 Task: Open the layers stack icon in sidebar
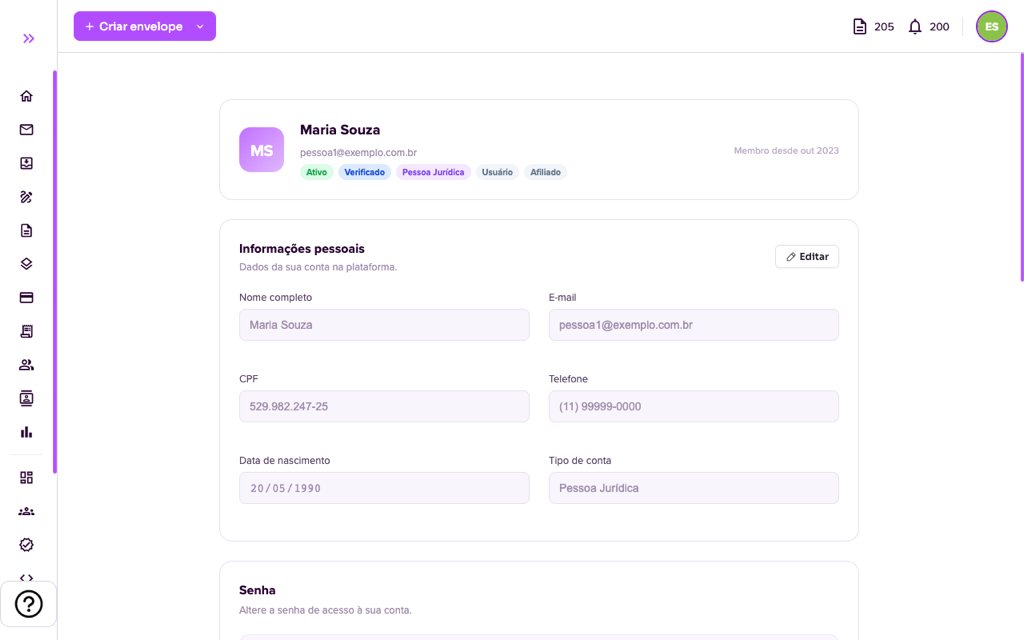tap(26, 264)
